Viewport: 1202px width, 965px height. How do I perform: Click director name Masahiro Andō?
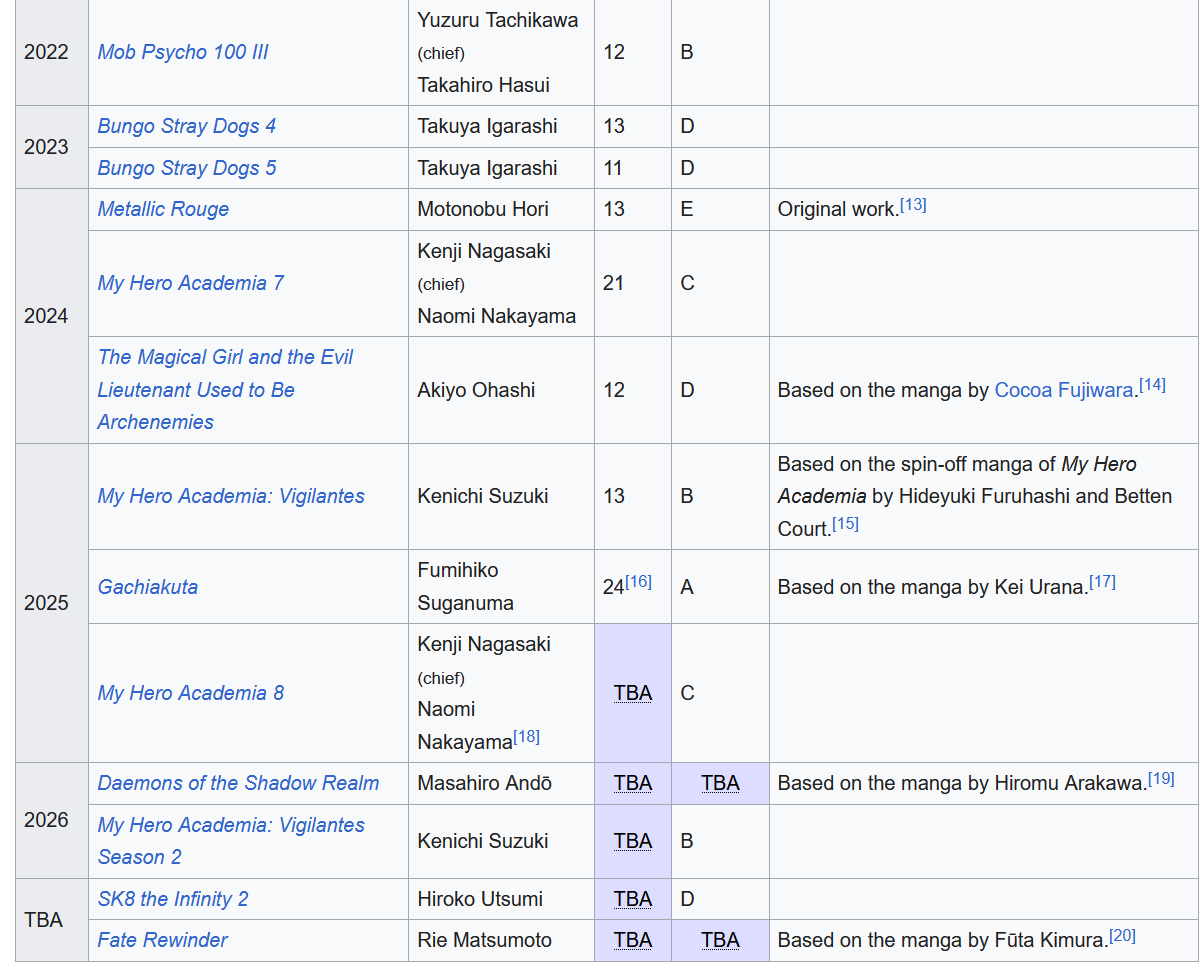[x=485, y=783]
